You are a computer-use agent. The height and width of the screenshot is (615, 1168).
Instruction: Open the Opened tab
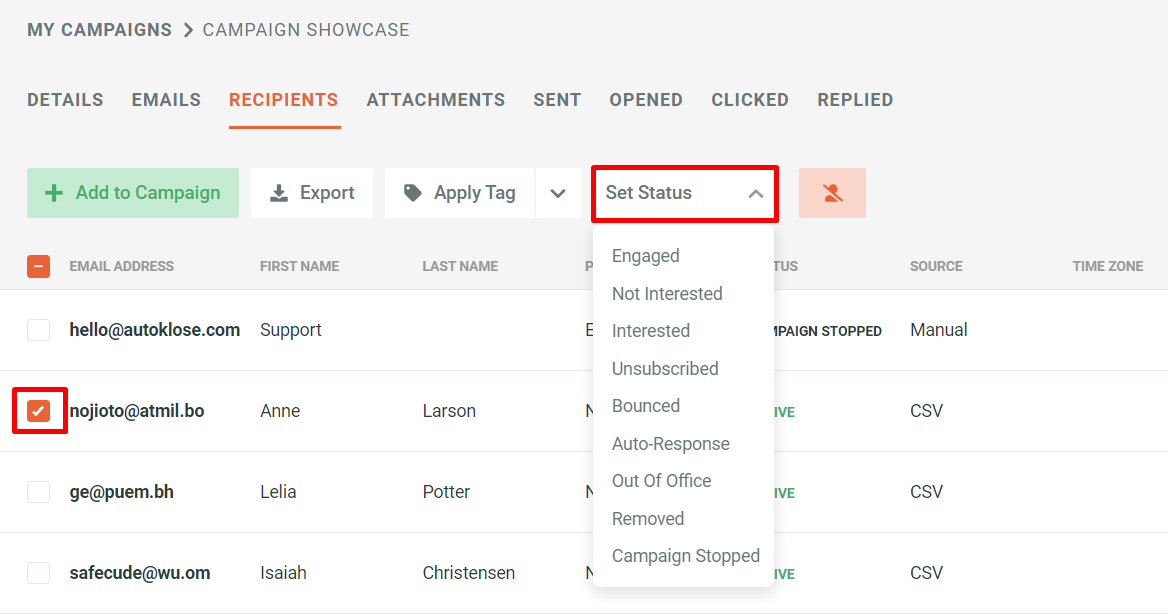click(x=646, y=100)
